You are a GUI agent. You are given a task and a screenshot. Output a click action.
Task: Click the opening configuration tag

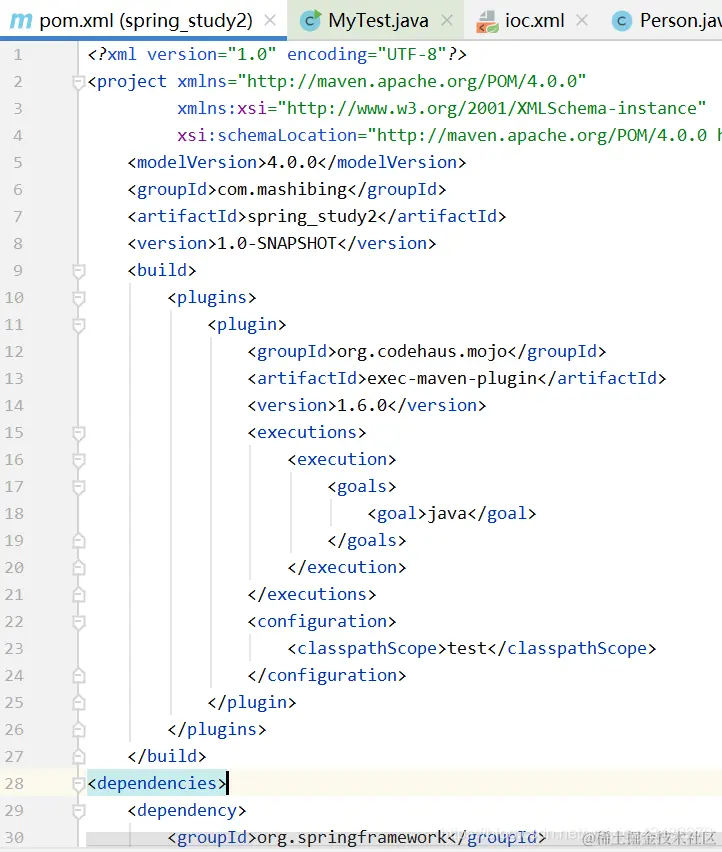(x=322, y=622)
